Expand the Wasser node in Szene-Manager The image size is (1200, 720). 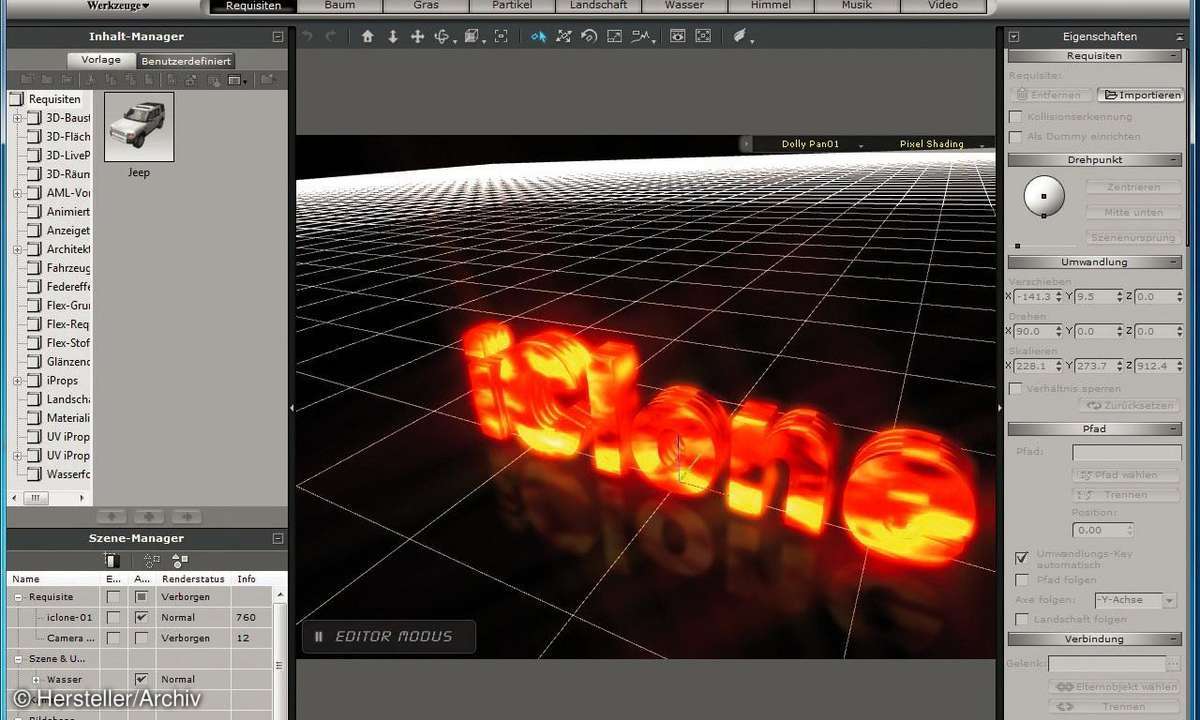36,679
